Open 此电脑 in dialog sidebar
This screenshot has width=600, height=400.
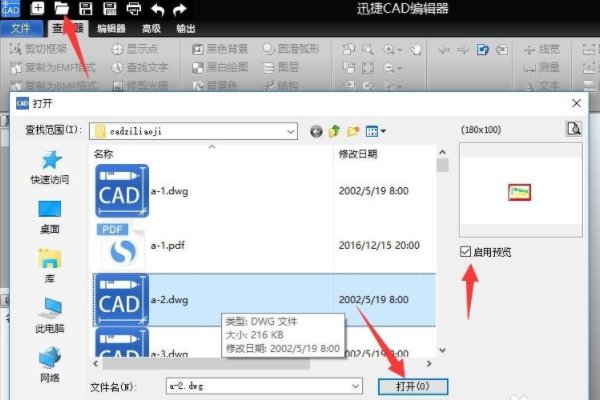click(x=50, y=315)
